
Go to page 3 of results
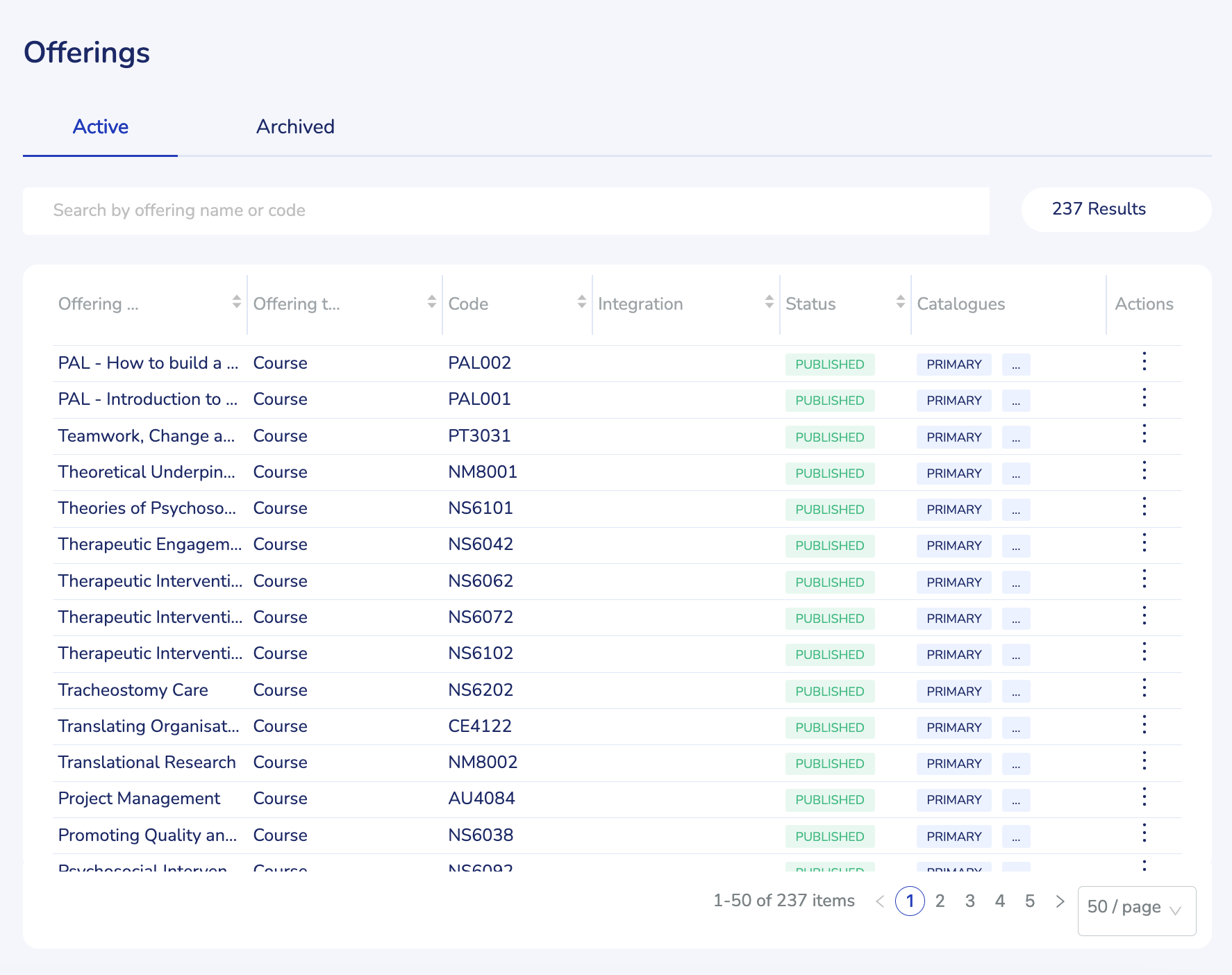(969, 901)
